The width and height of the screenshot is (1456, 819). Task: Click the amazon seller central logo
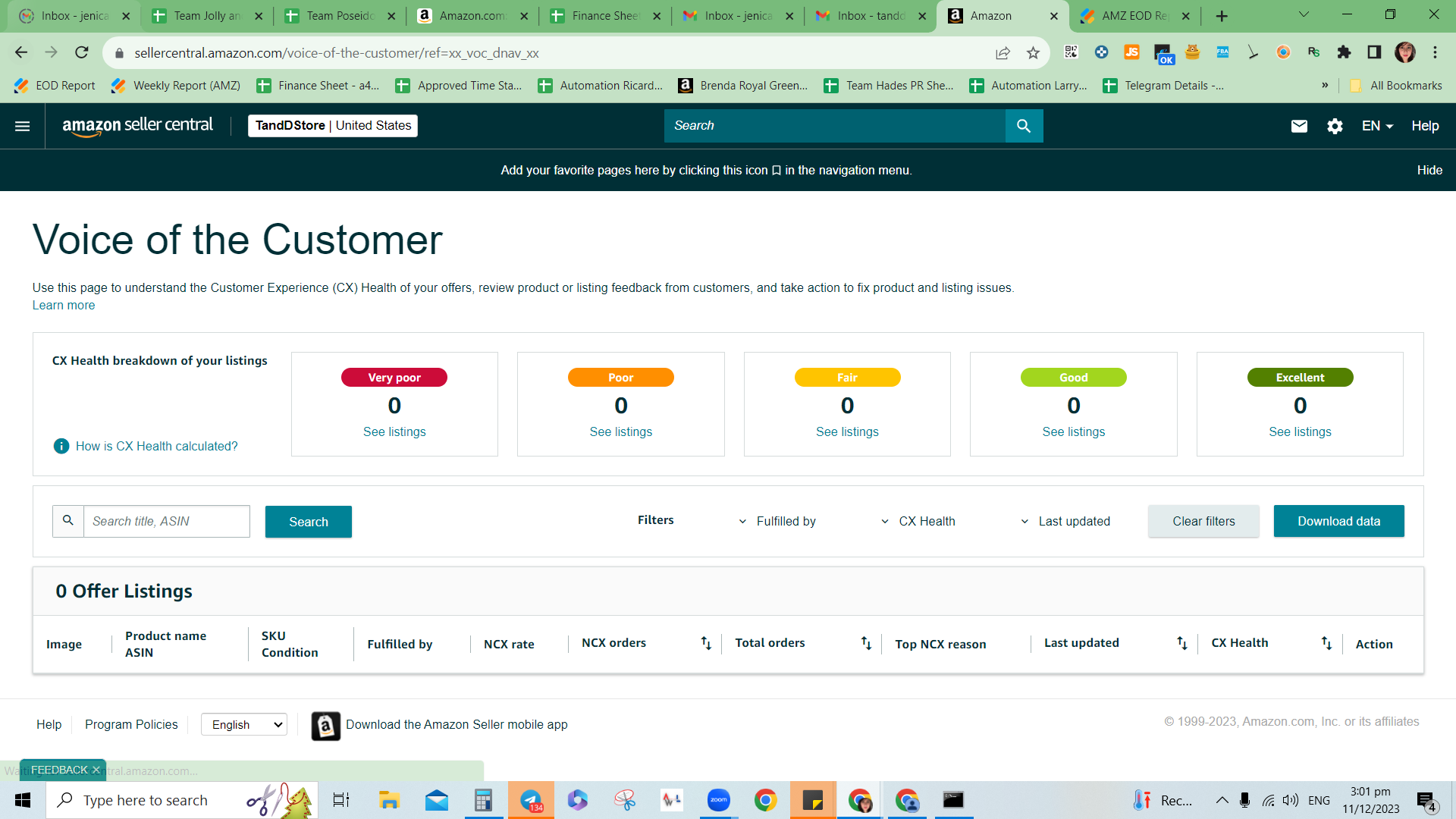click(x=137, y=126)
